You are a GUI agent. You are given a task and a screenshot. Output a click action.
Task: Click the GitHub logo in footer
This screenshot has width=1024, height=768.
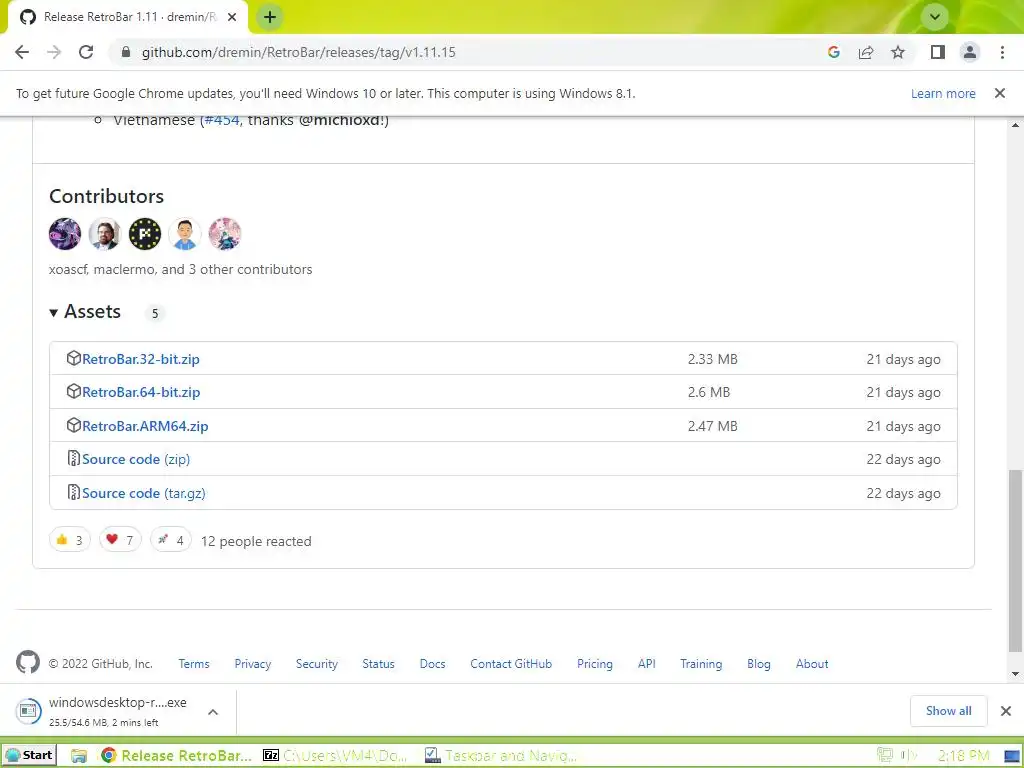click(x=28, y=662)
